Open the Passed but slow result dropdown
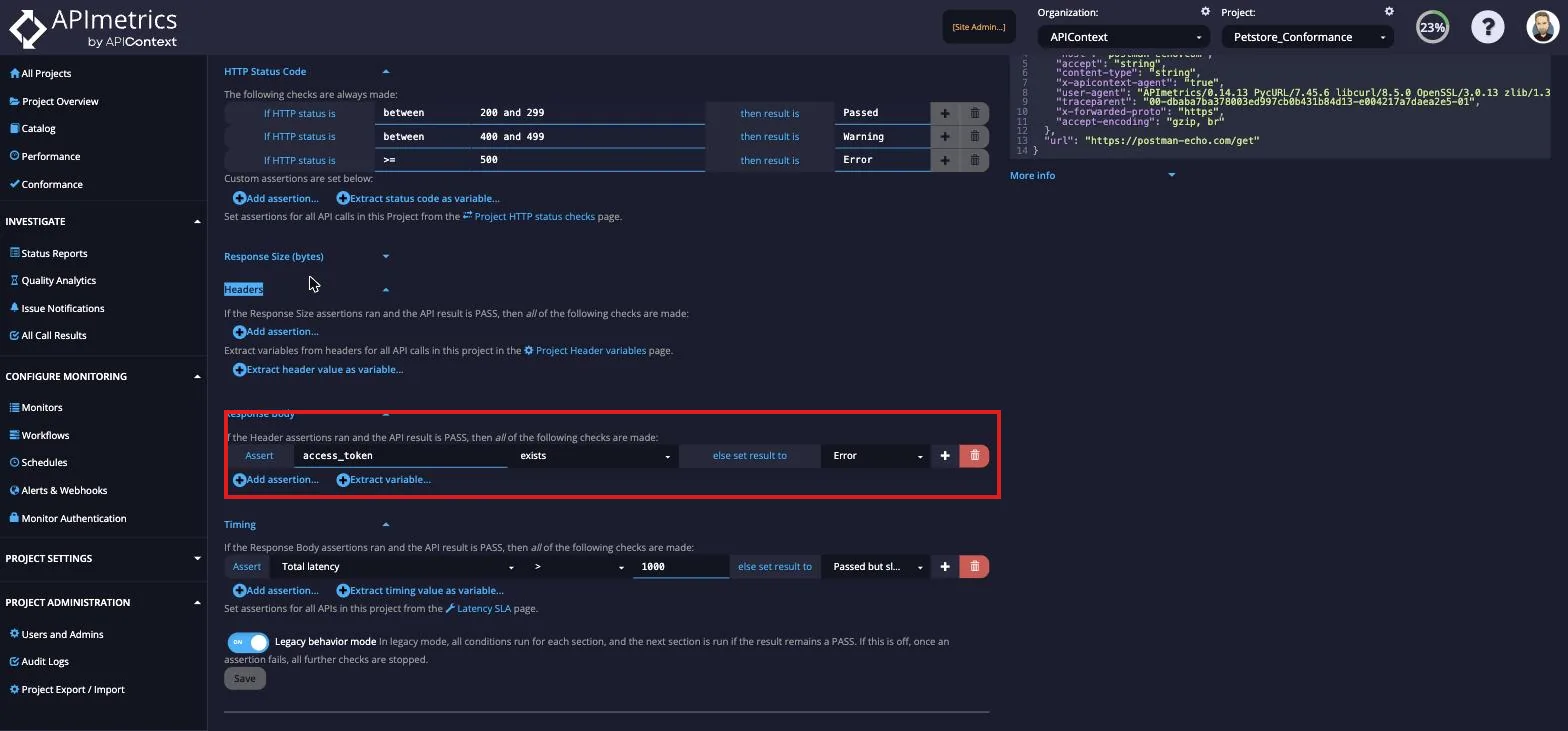The image size is (1568, 731). 877,567
